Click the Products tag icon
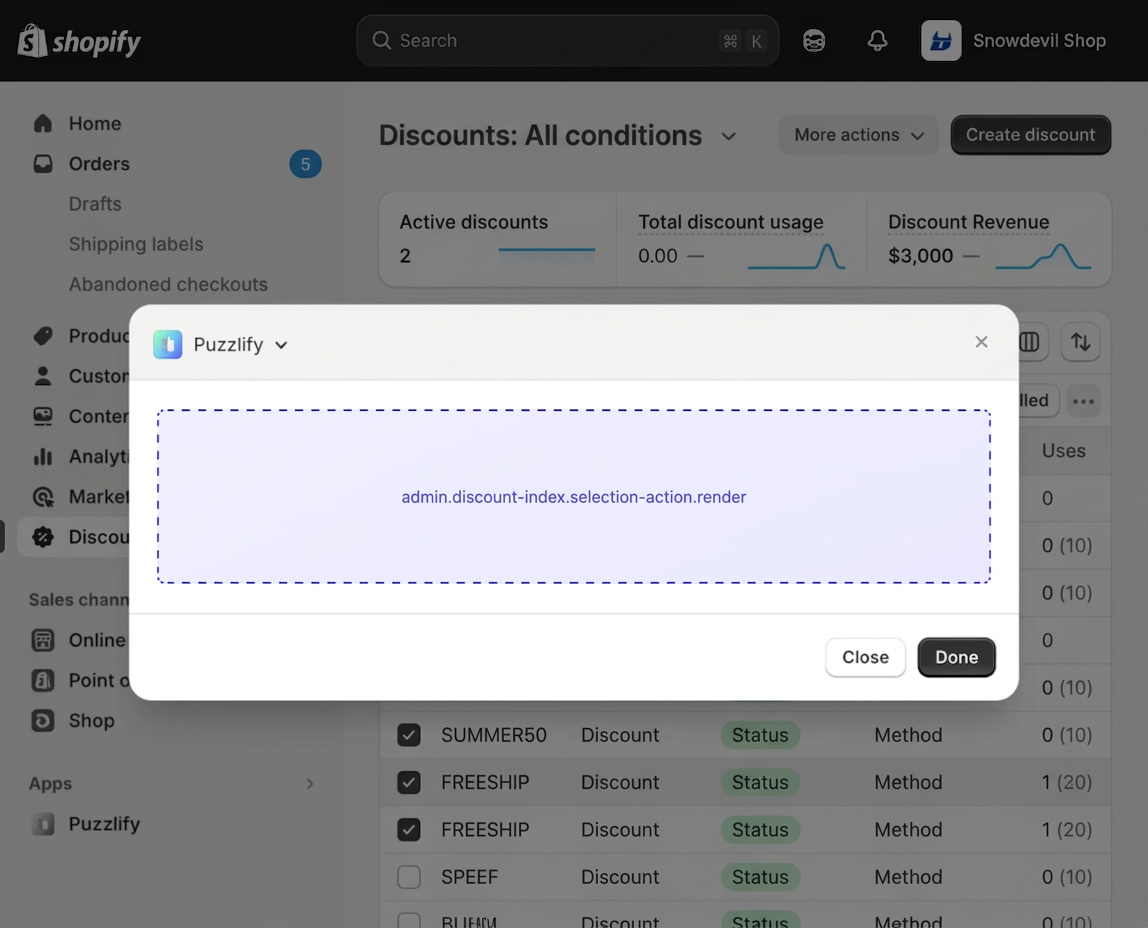 coord(43,336)
